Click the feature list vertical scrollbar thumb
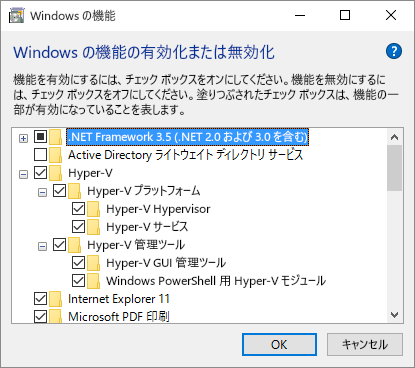 (x=395, y=168)
